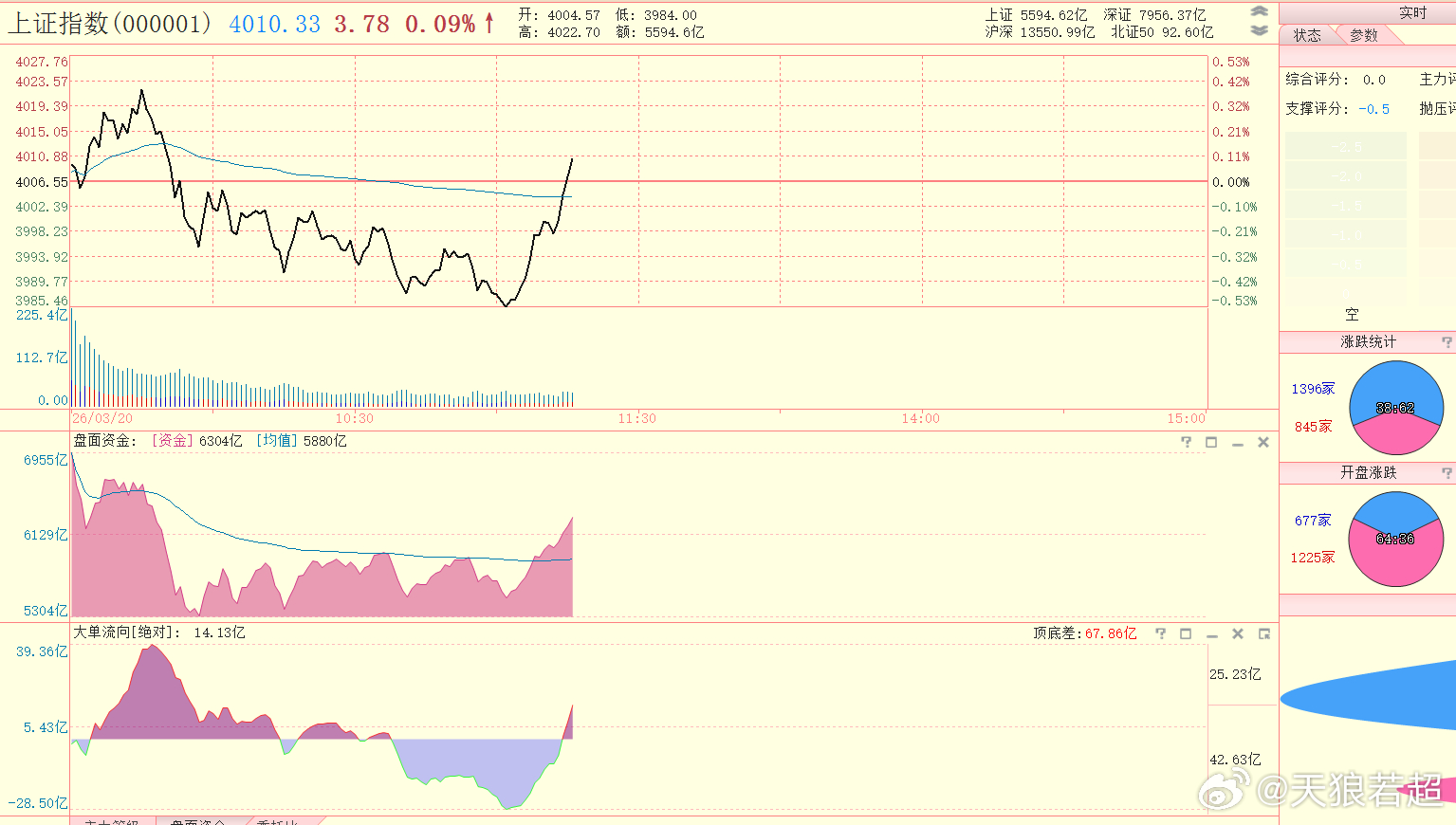Image resolution: width=1456 pixels, height=825 pixels.
Task: Open help for the 大单流向 panel
Action: [x=1160, y=633]
